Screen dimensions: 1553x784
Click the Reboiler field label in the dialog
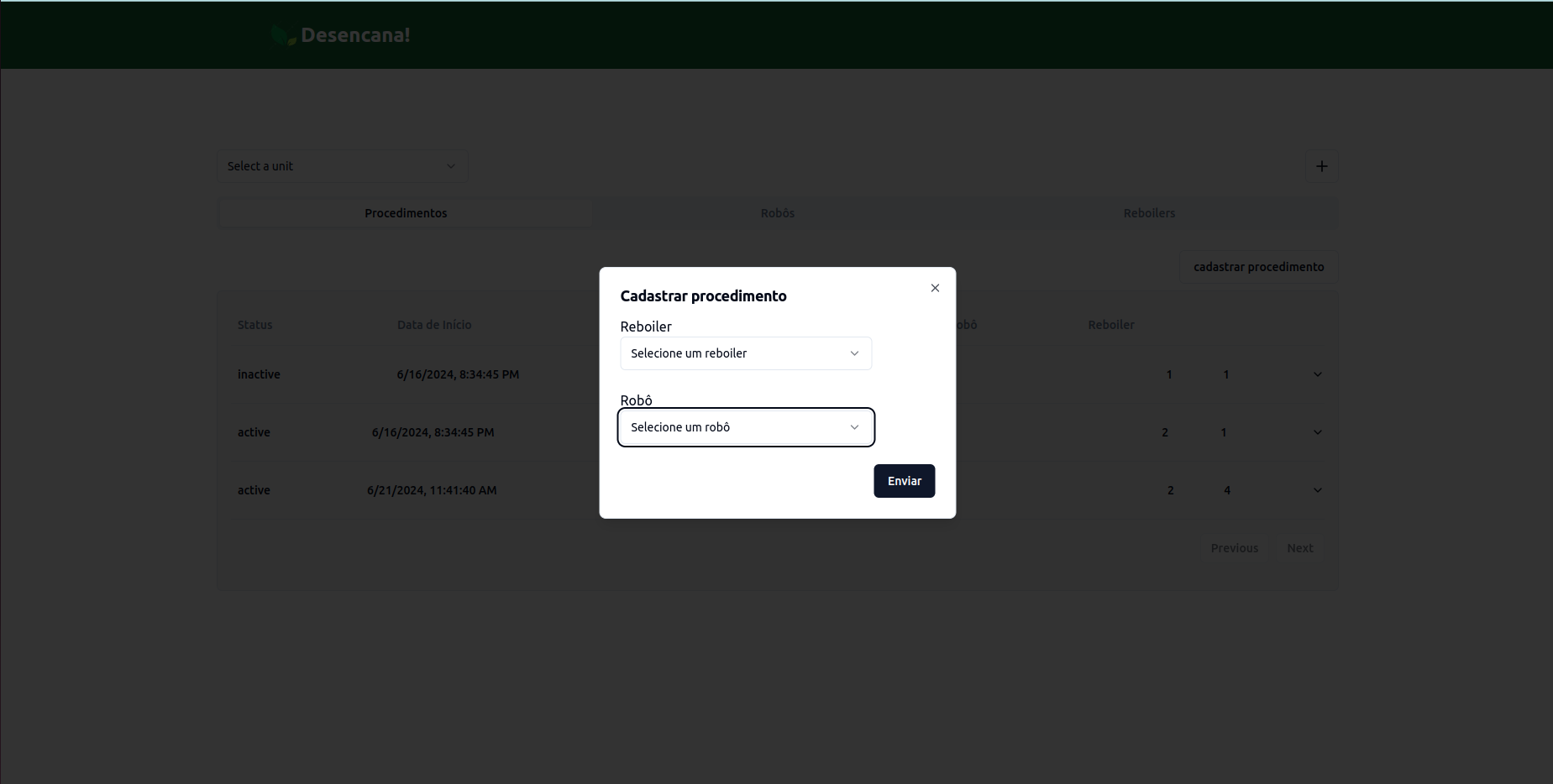point(646,327)
